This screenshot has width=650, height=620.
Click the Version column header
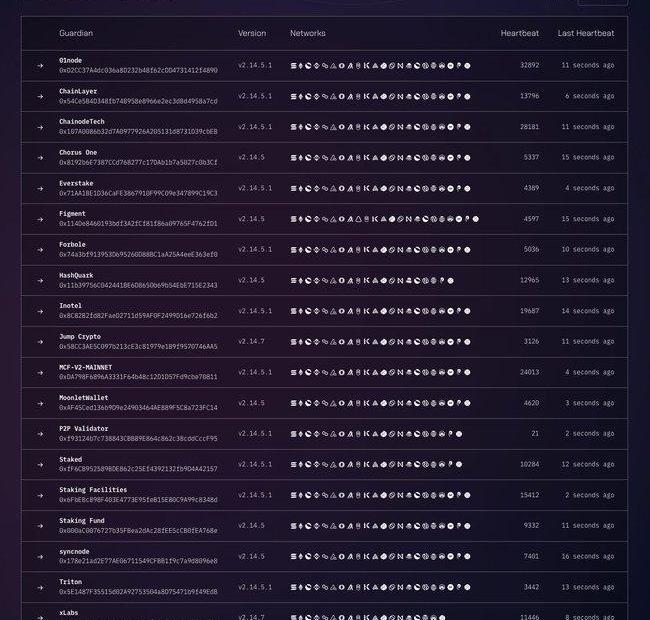point(252,33)
